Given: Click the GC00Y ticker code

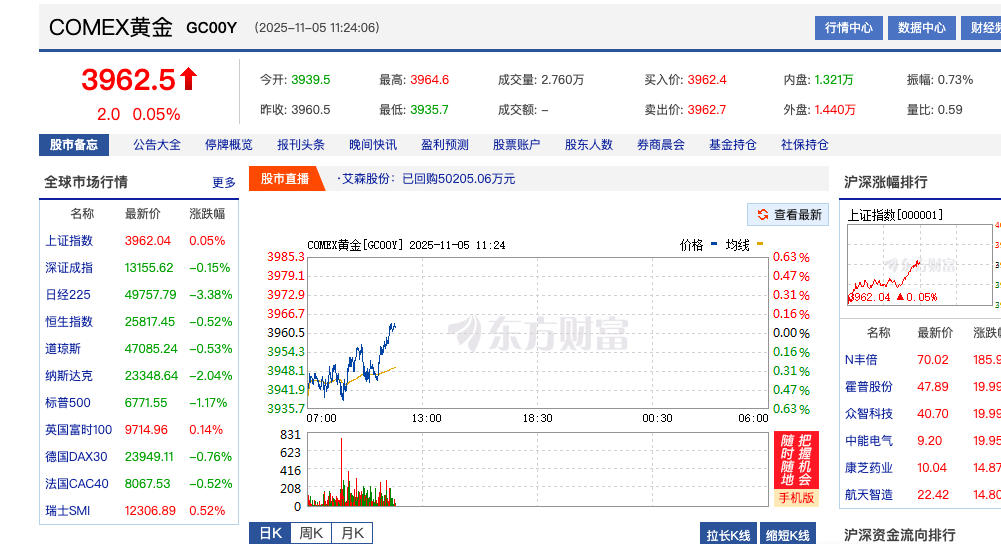Looking at the screenshot, I should [211, 27].
